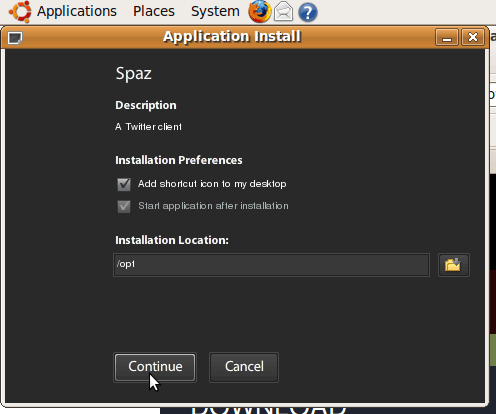Click the Installation Location path field

pyautogui.click(x=271, y=265)
